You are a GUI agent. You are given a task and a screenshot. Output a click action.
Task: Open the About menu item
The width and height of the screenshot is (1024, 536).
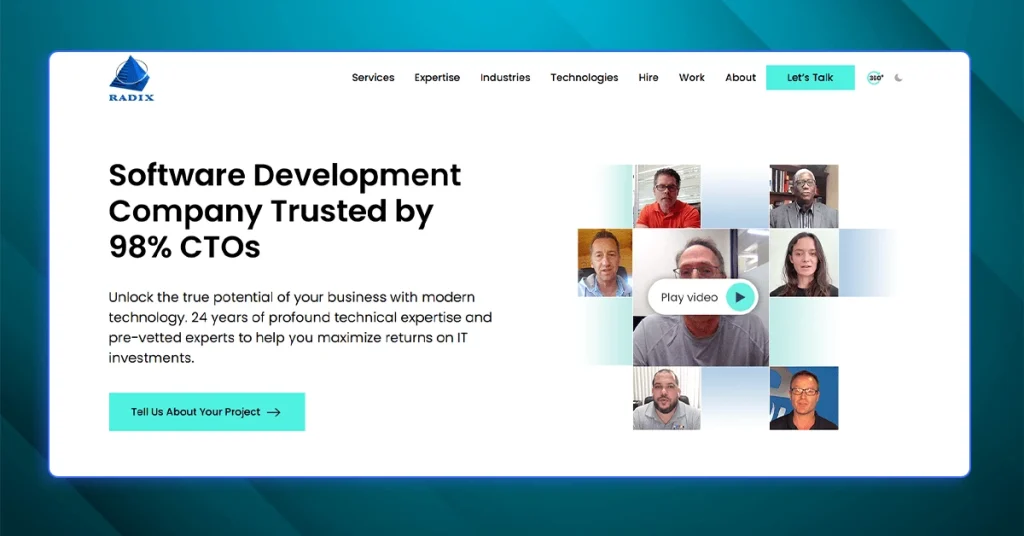point(740,78)
